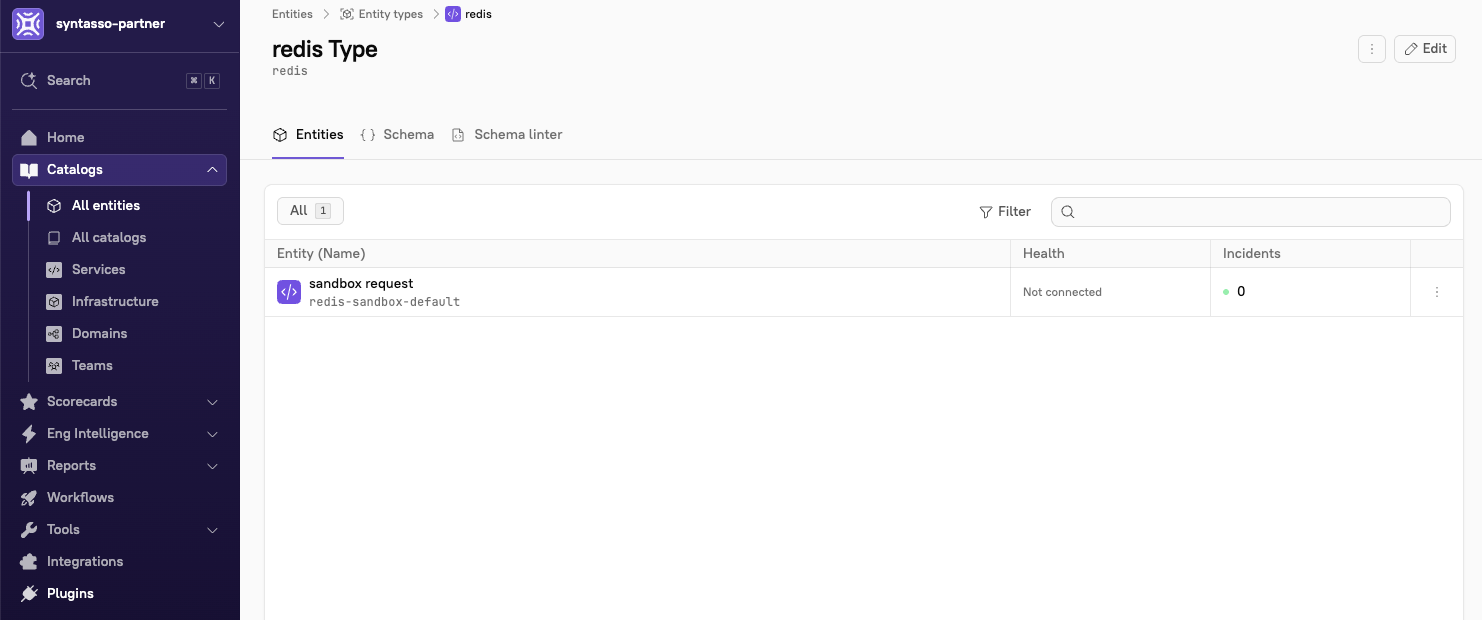
Task: Open the sandbox request entity link
Action: tap(361, 284)
